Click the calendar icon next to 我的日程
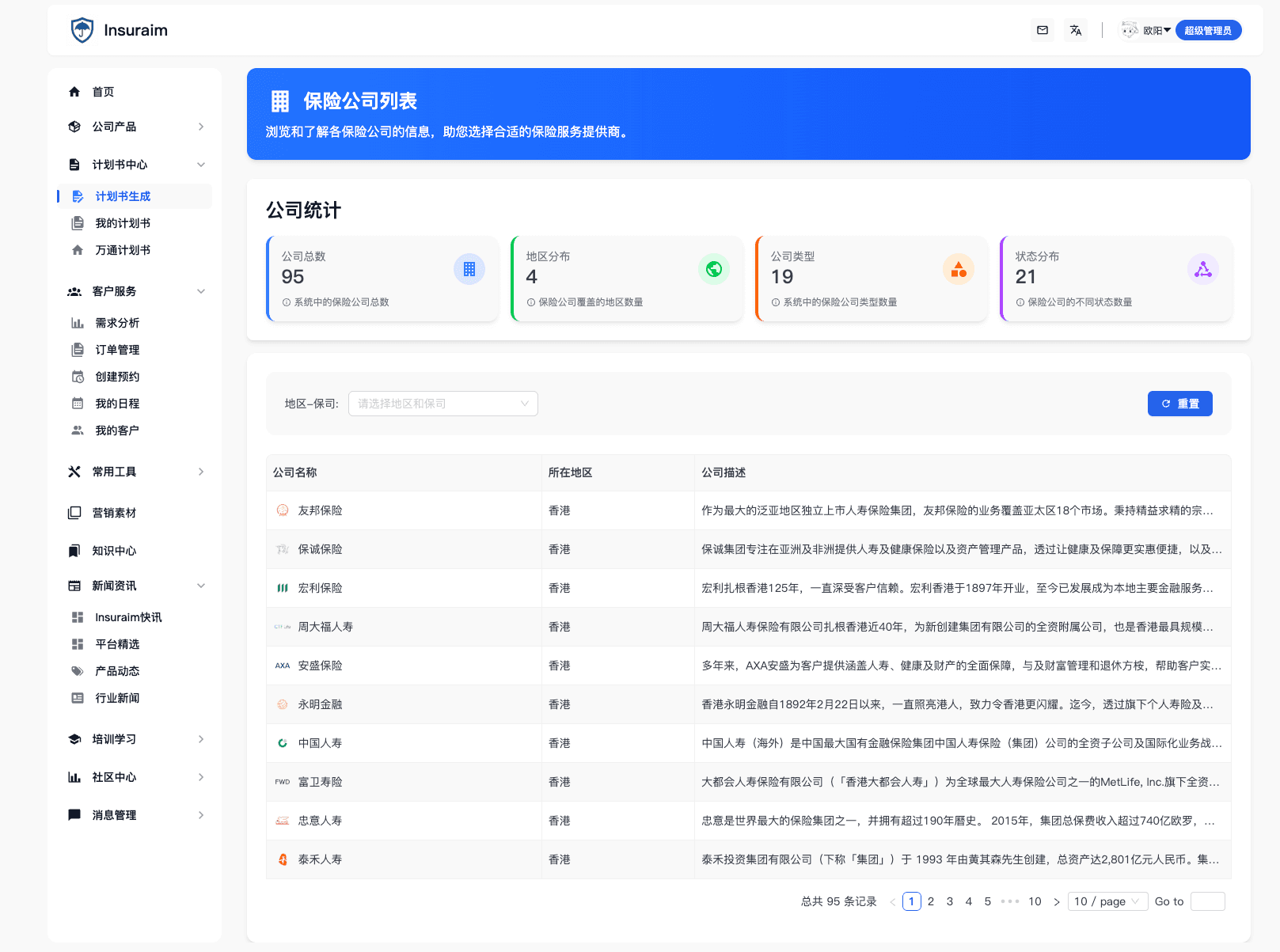This screenshot has height=952, width=1280. (x=77, y=403)
